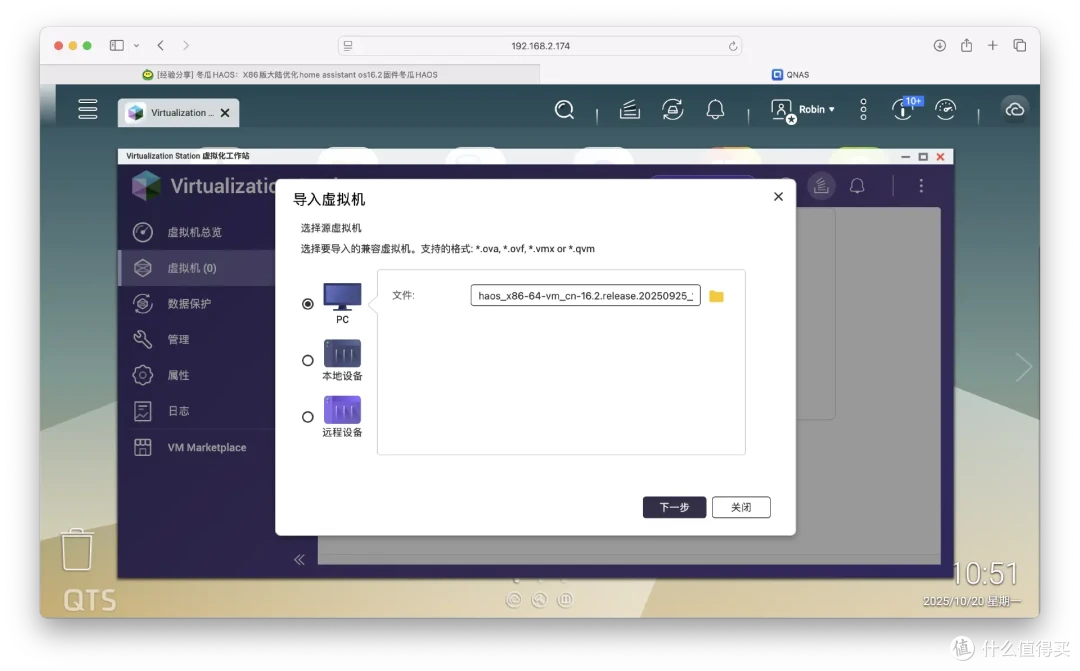Open the QTS three-dot more options icon
Viewport: 1080px width, 671px height.
pos(863,110)
